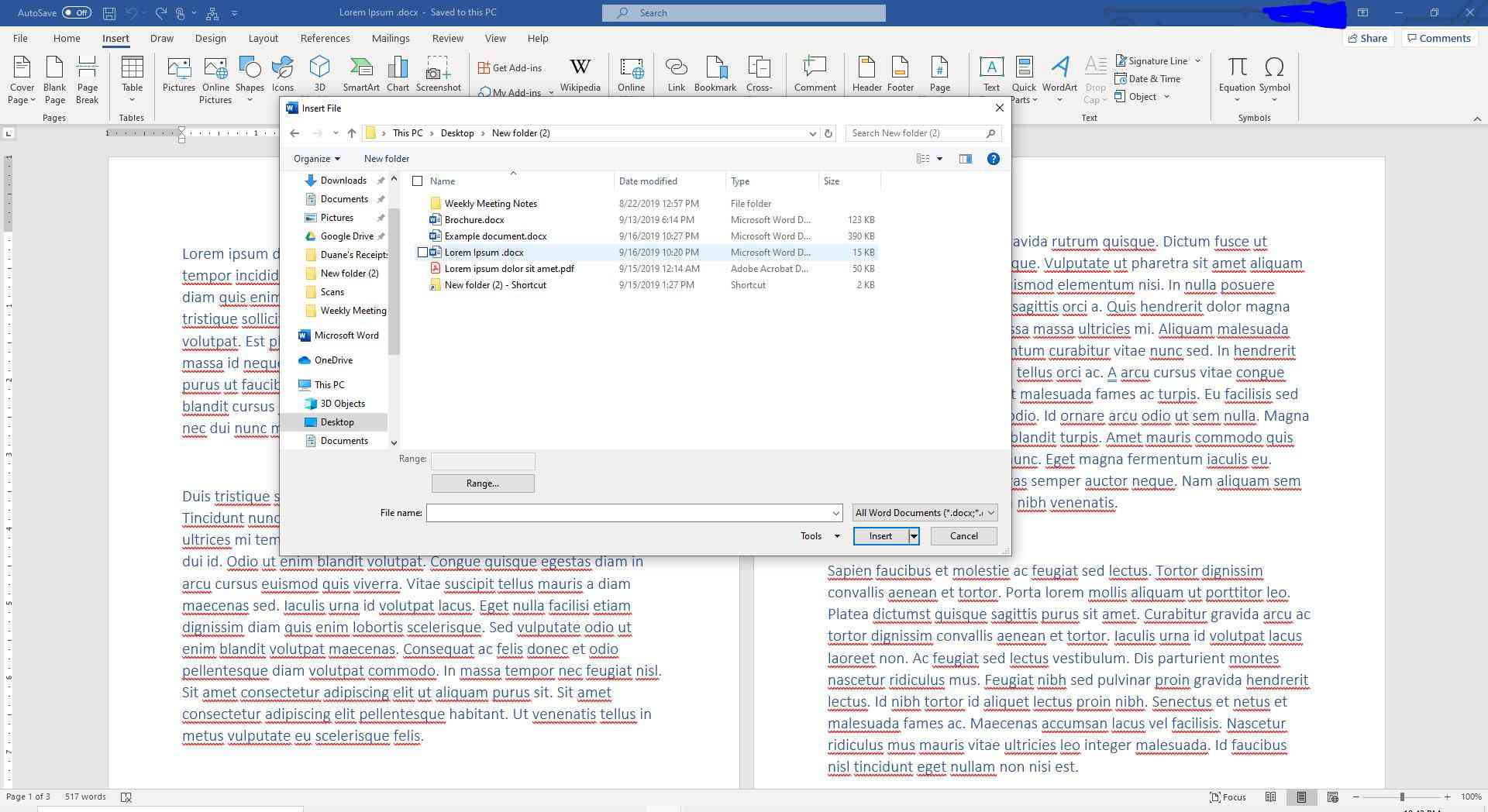Click the zoom in plus button
Viewport: 1488px width, 812px height.
1447,797
